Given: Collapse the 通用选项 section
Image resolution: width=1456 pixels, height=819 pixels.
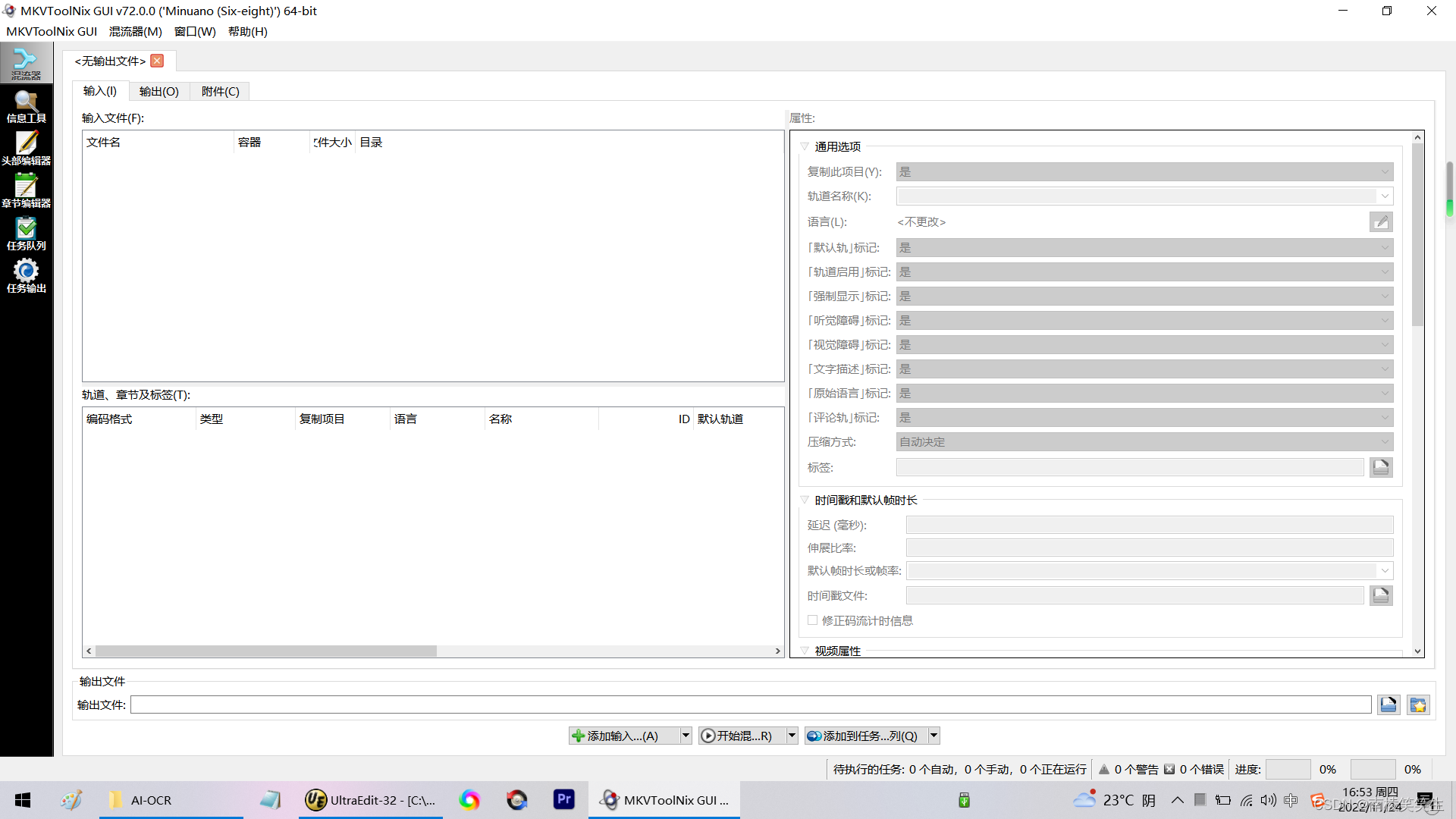Looking at the screenshot, I should coord(805,146).
